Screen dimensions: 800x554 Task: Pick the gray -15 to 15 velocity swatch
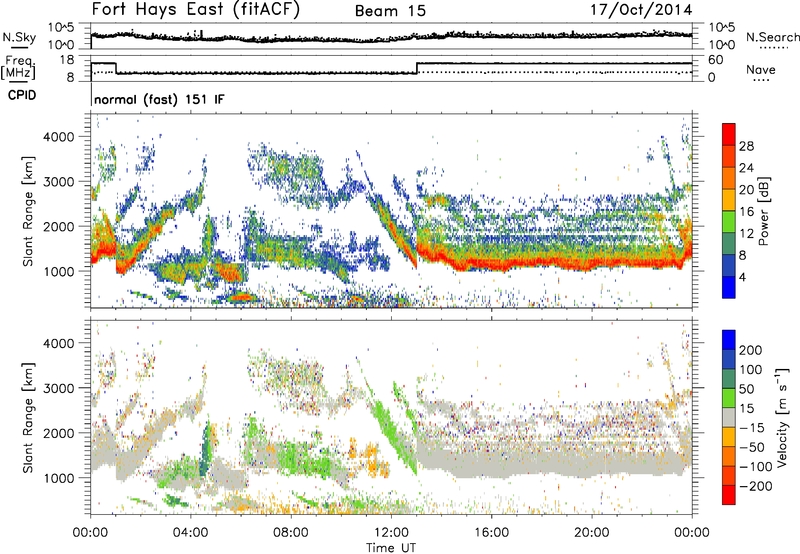(729, 418)
